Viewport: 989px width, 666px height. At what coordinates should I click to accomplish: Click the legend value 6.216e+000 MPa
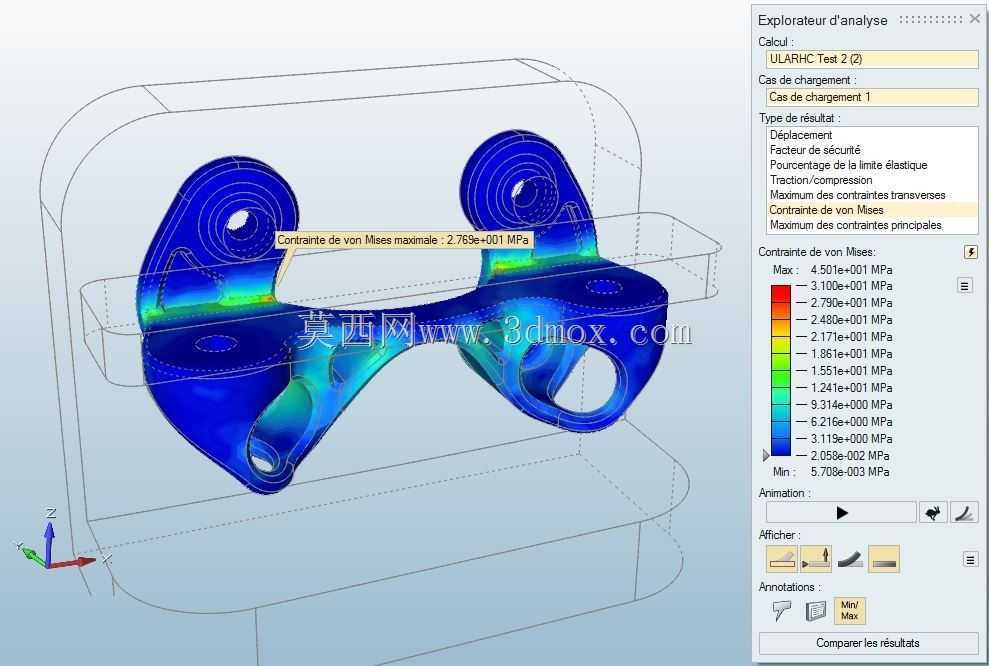click(x=851, y=422)
